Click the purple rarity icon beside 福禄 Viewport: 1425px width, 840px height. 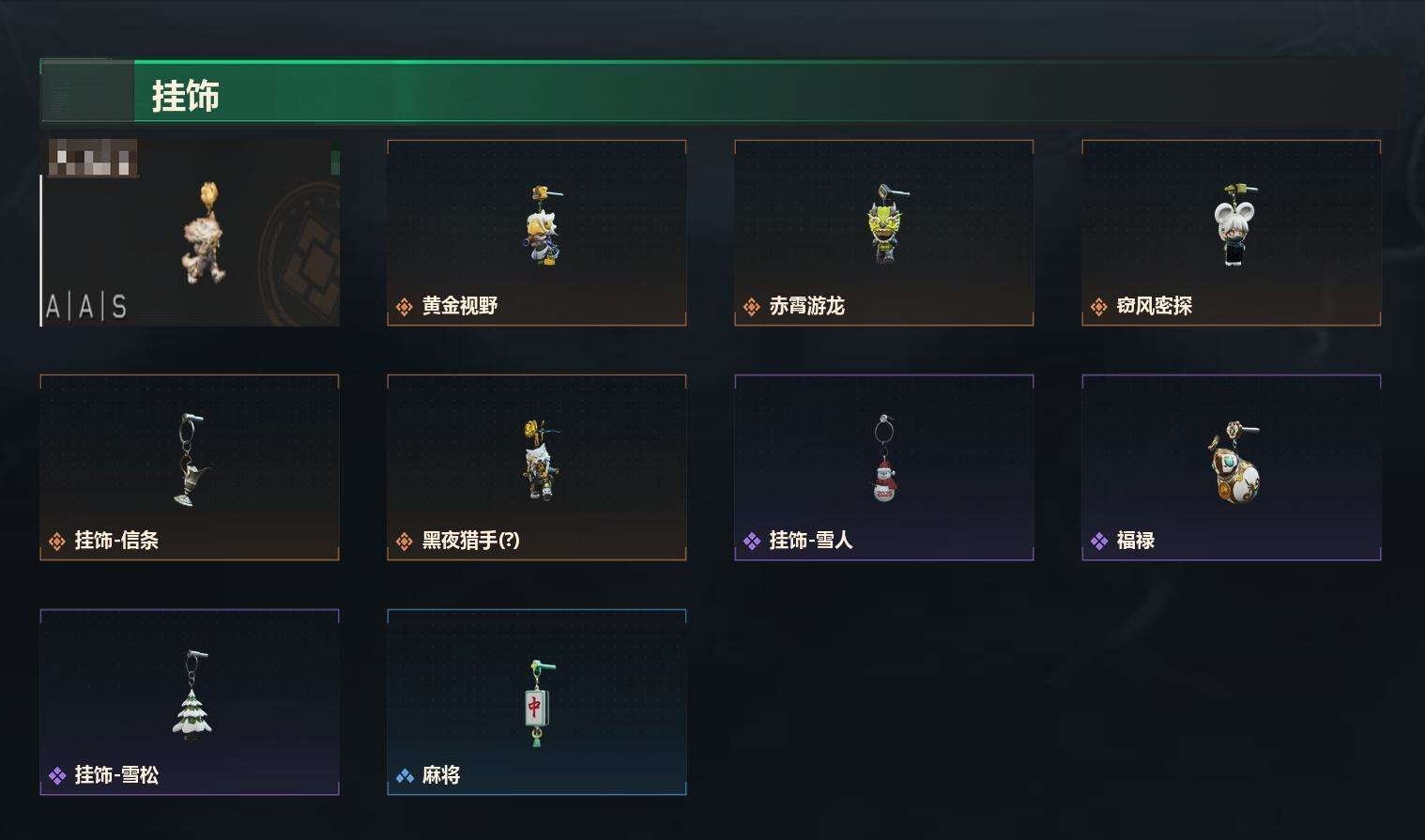click(1099, 542)
